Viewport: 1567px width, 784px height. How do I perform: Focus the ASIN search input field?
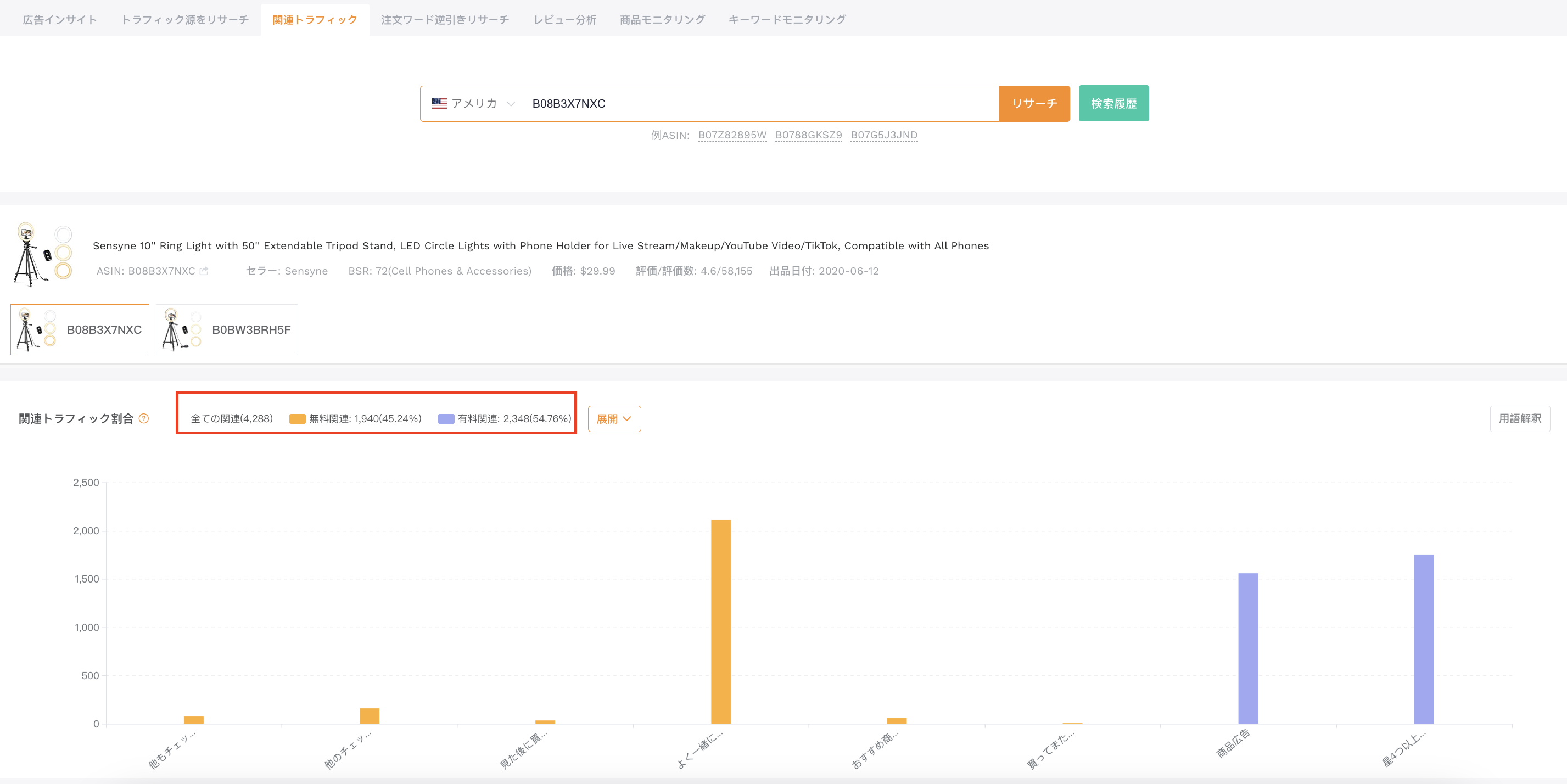pos(760,103)
